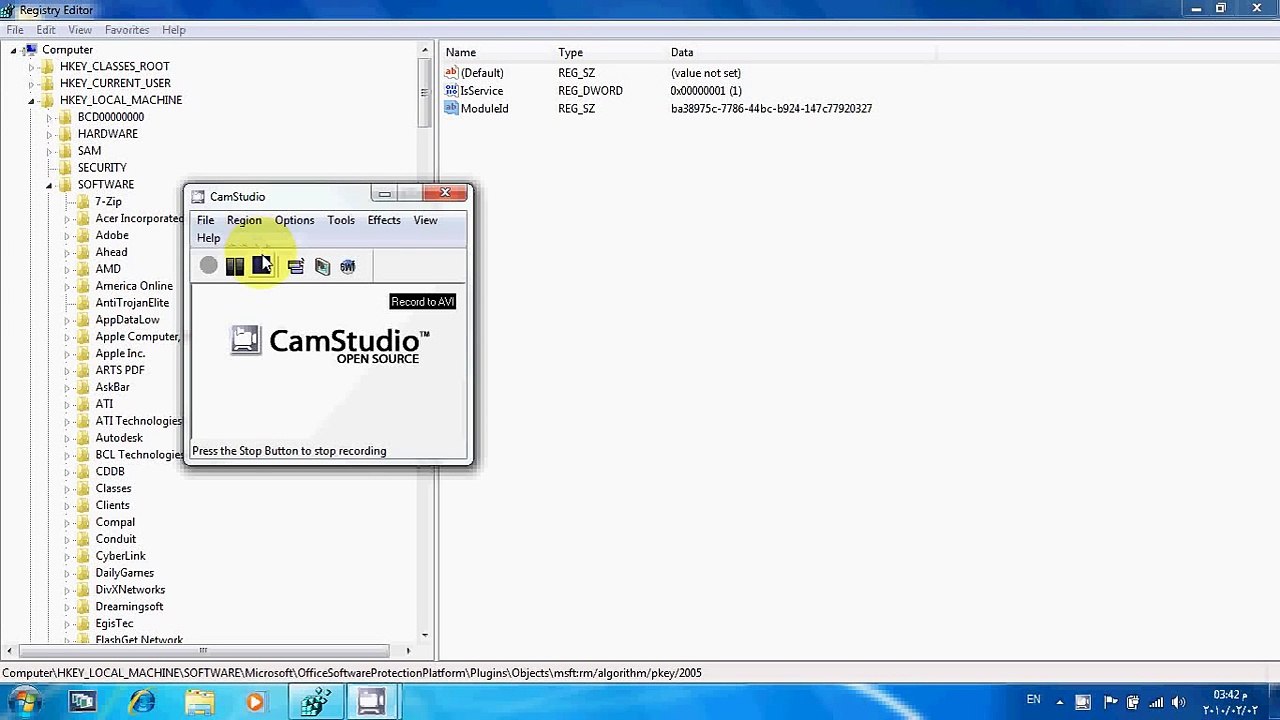
Task: Expand the Adobe key
Action: pyautogui.click(x=67, y=236)
